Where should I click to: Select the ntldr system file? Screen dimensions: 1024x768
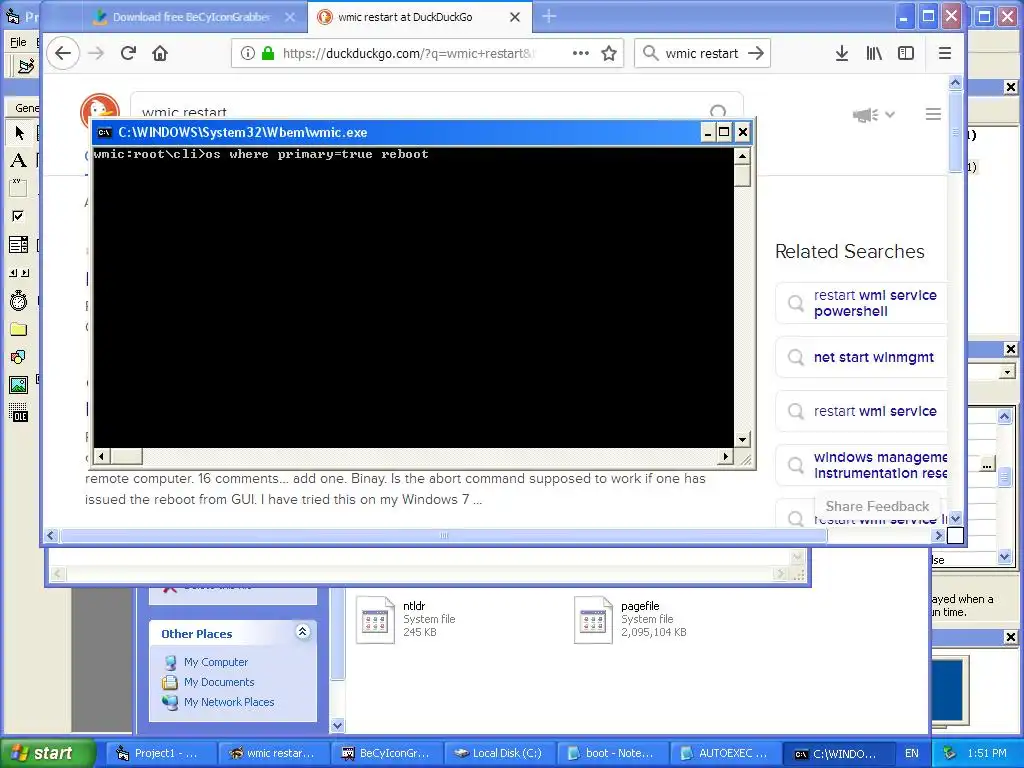[406, 619]
